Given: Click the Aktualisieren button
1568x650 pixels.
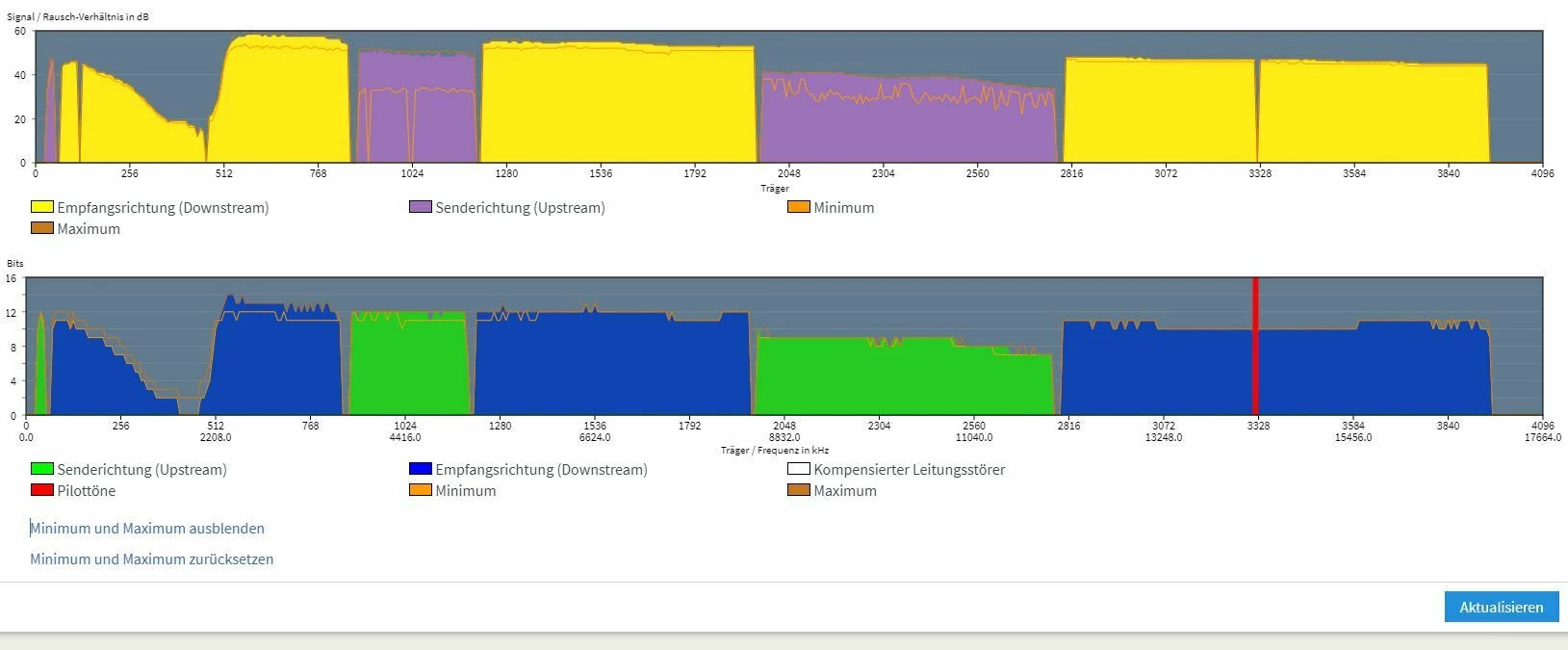Looking at the screenshot, I should coord(1501,607).
